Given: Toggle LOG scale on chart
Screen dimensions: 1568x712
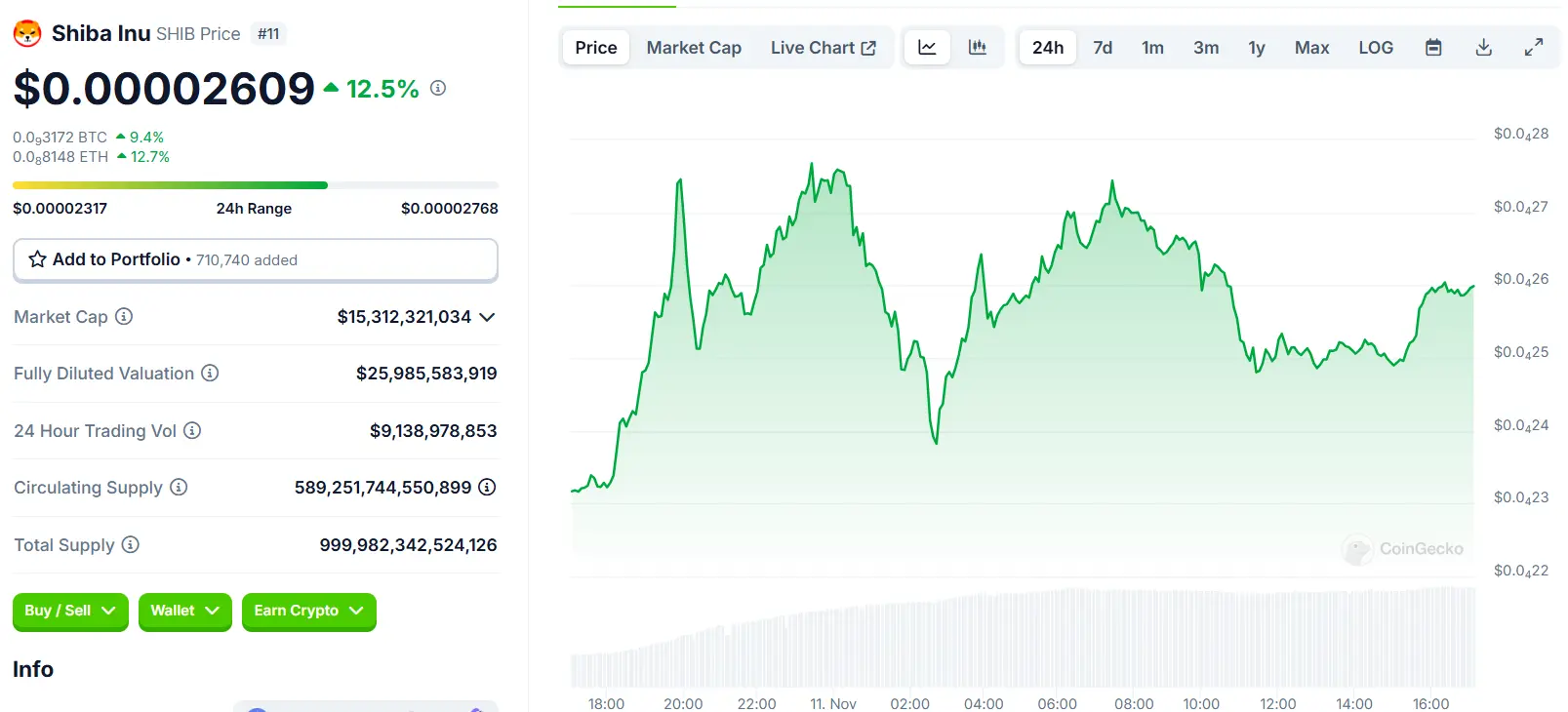Looking at the screenshot, I should pos(1376,47).
